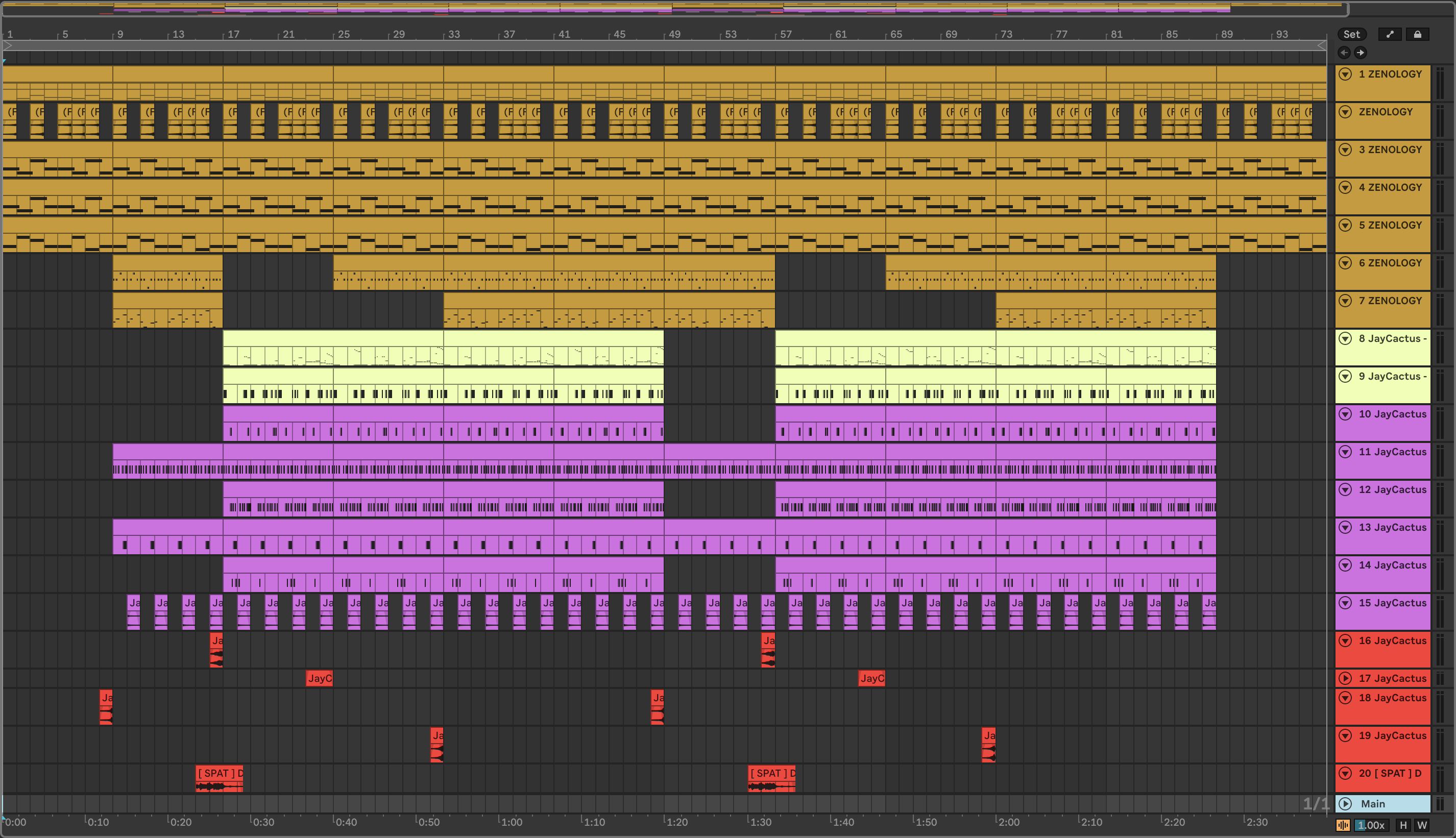Toggle the orange waveform display icon
The height and width of the screenshot is (838, 1456).
pyautogui.click(x=1343, y=825)
